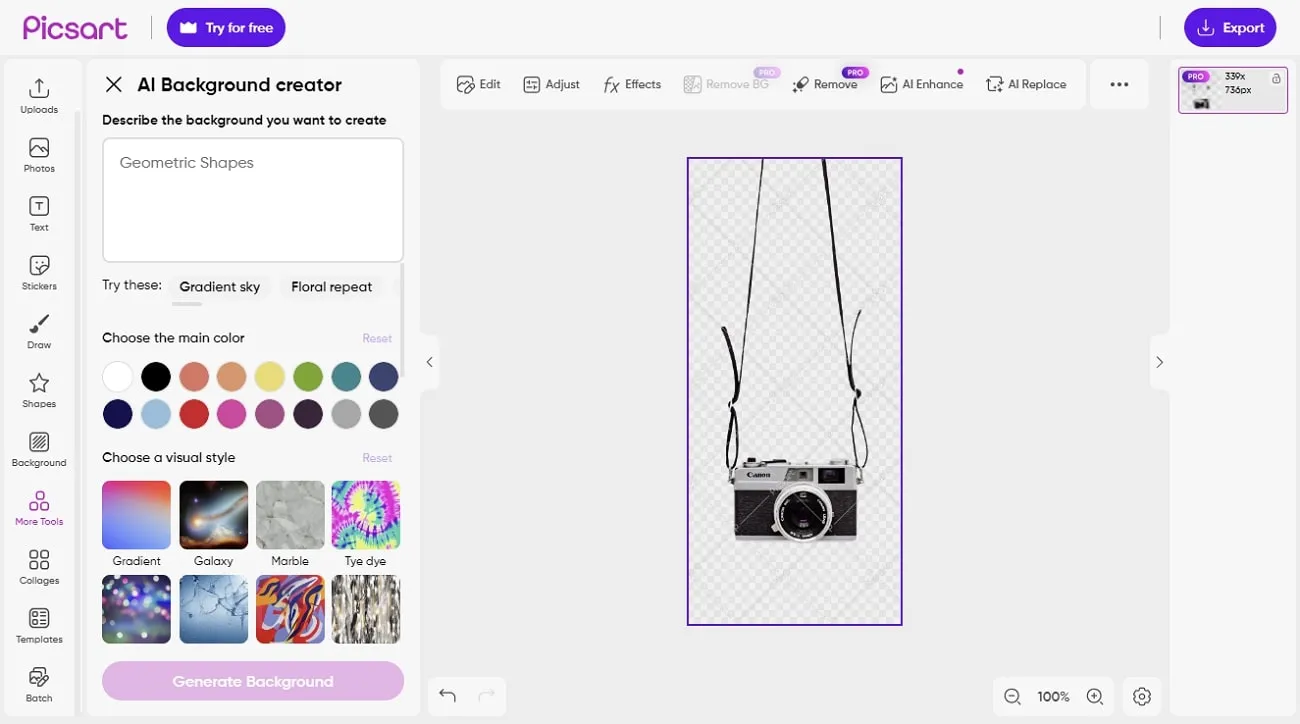
Task: Select the Effects toolbar option
Action: 631,84
